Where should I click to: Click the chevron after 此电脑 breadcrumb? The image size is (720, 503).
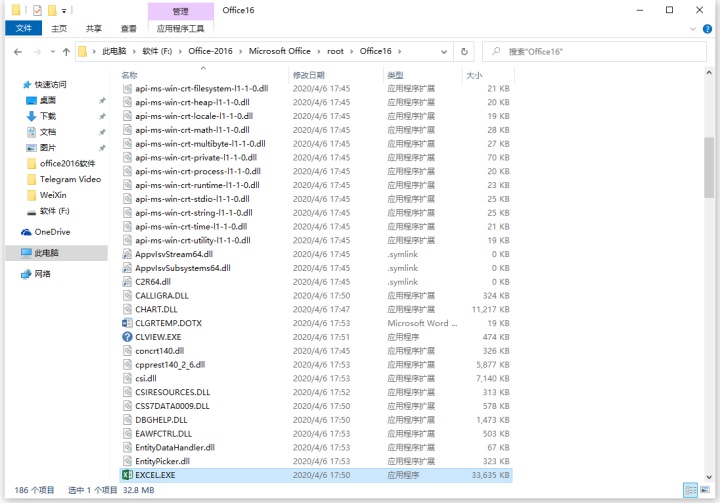134,51
